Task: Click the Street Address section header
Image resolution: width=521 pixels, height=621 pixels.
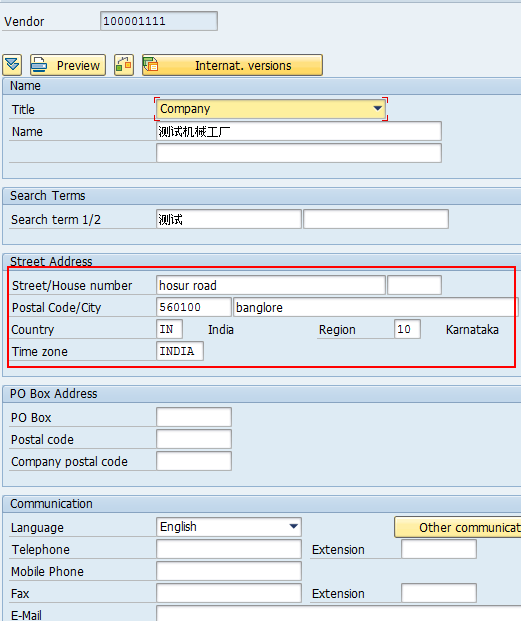Action: click(x=51, y=261)
